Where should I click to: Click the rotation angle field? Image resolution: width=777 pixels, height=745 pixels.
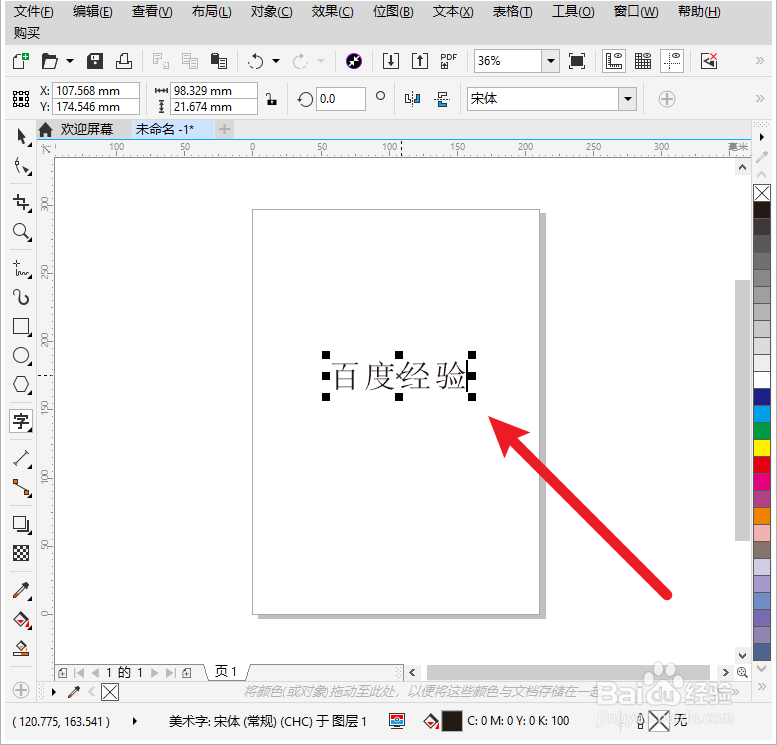coord(340,99)
